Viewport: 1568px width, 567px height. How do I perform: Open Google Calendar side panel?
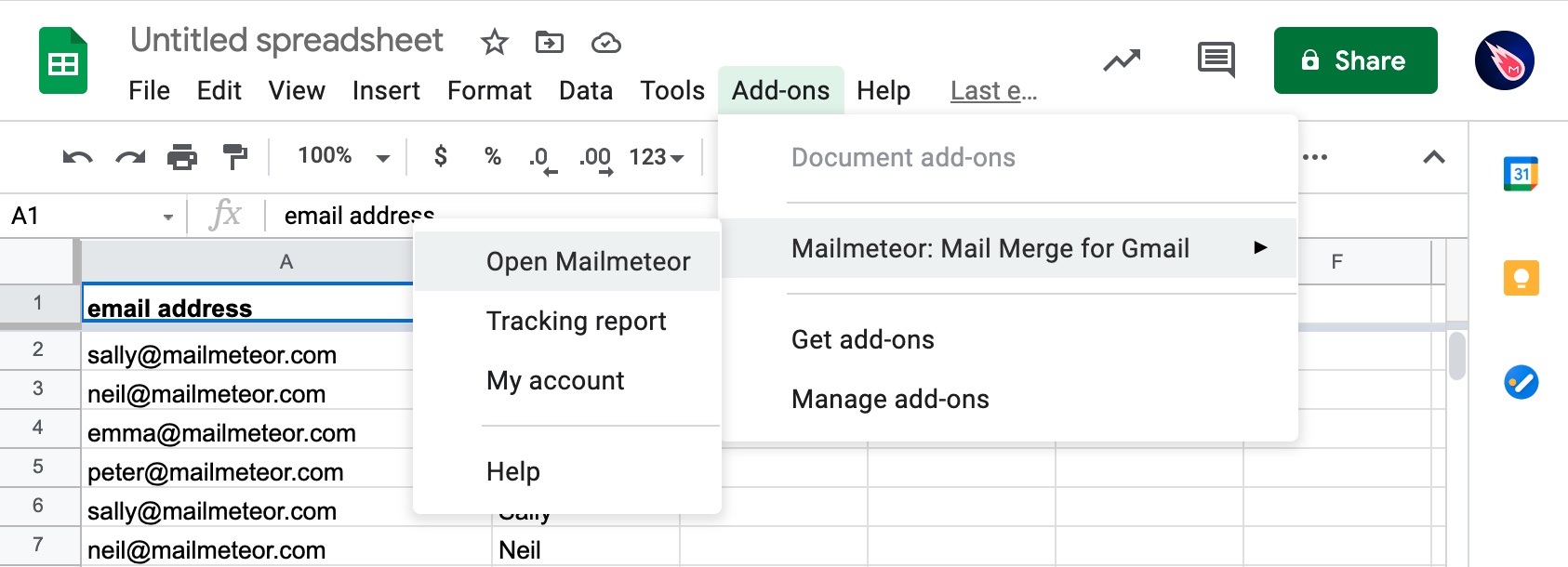(x=1521, y=174)
